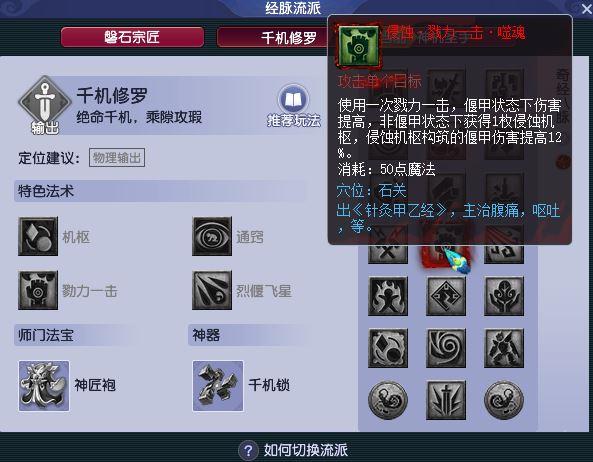Click the question mark help icon
593x462 pixels.
(248, 450)
